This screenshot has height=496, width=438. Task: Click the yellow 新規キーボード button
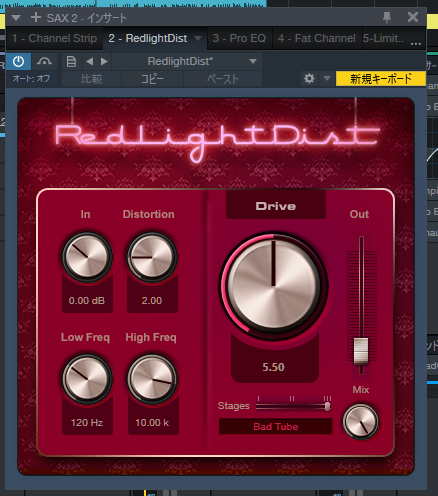(380, 79)
